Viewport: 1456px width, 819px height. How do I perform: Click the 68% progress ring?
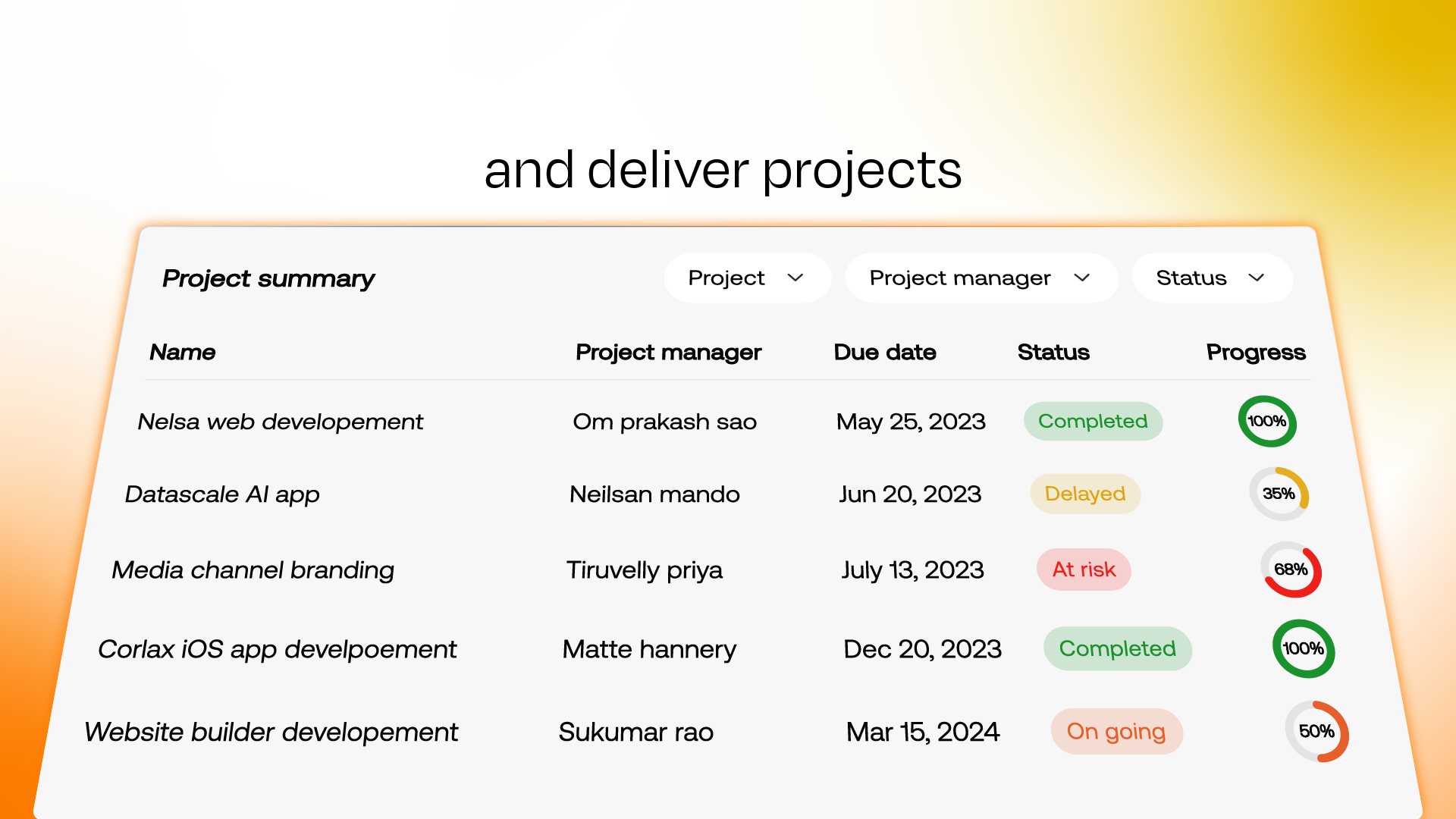[1291, 570]
